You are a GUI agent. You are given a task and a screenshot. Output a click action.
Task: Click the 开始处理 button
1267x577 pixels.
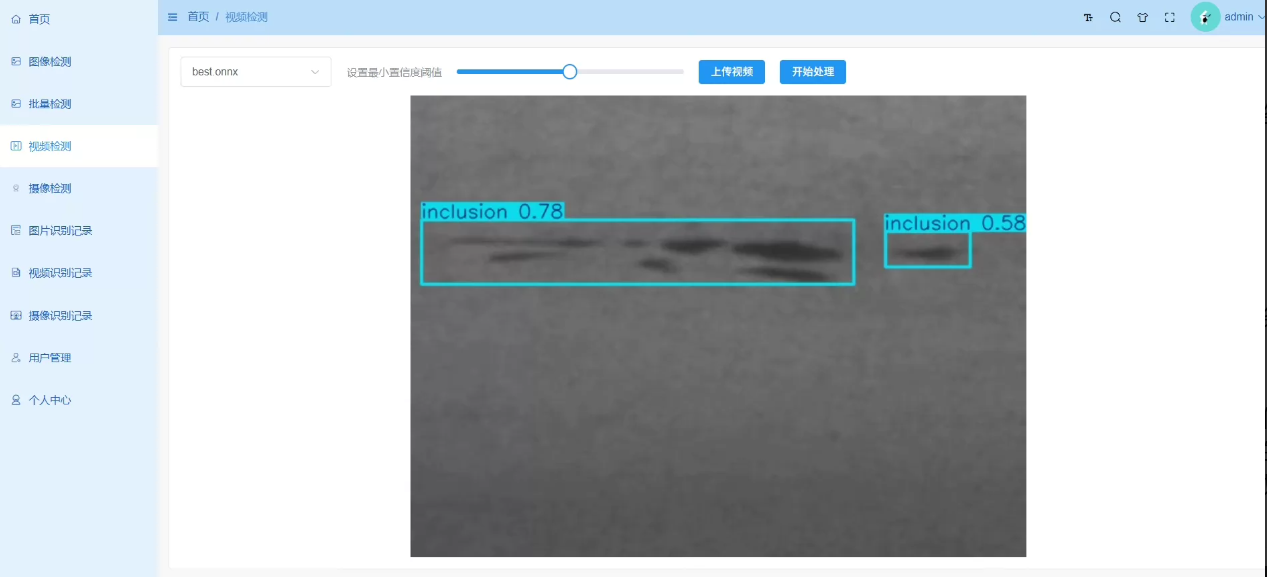click(x=813, y=72)
